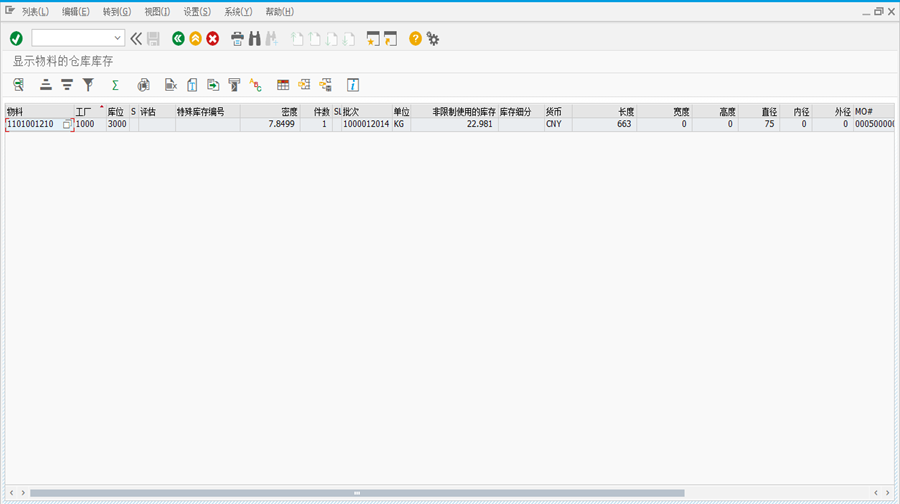Click the Save diskette icon
The width and height of the screenshot is (900, 504).
pos(153,38)
